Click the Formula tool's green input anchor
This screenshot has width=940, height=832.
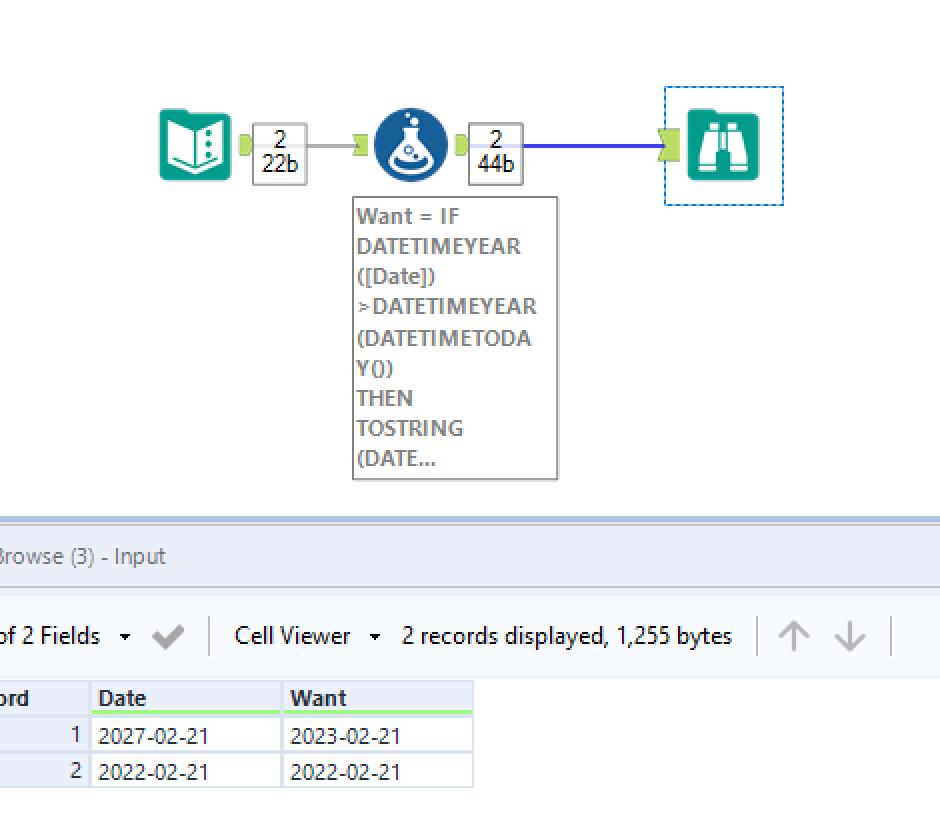[362, 143]
